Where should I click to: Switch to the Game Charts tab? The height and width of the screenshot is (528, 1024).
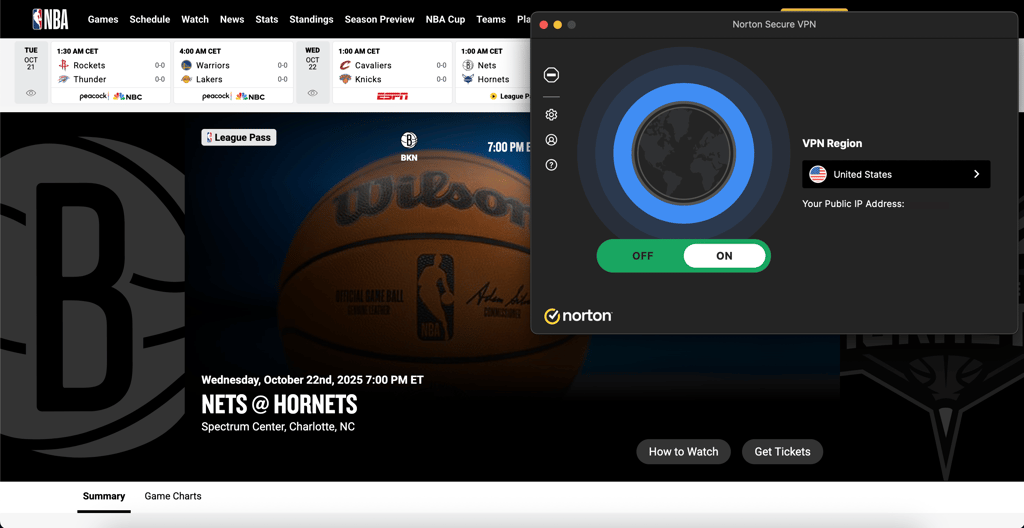(x=173, y=497)
